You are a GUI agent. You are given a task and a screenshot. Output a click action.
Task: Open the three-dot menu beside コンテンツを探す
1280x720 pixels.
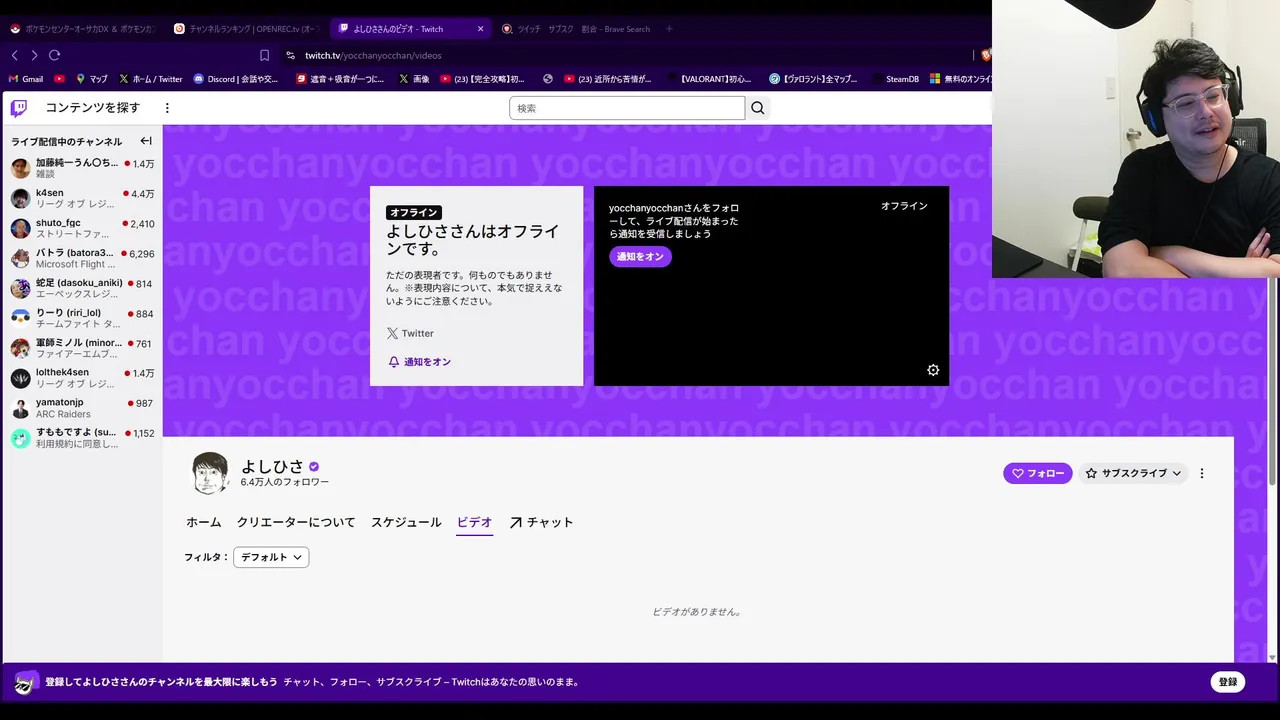tap(167, 108)
